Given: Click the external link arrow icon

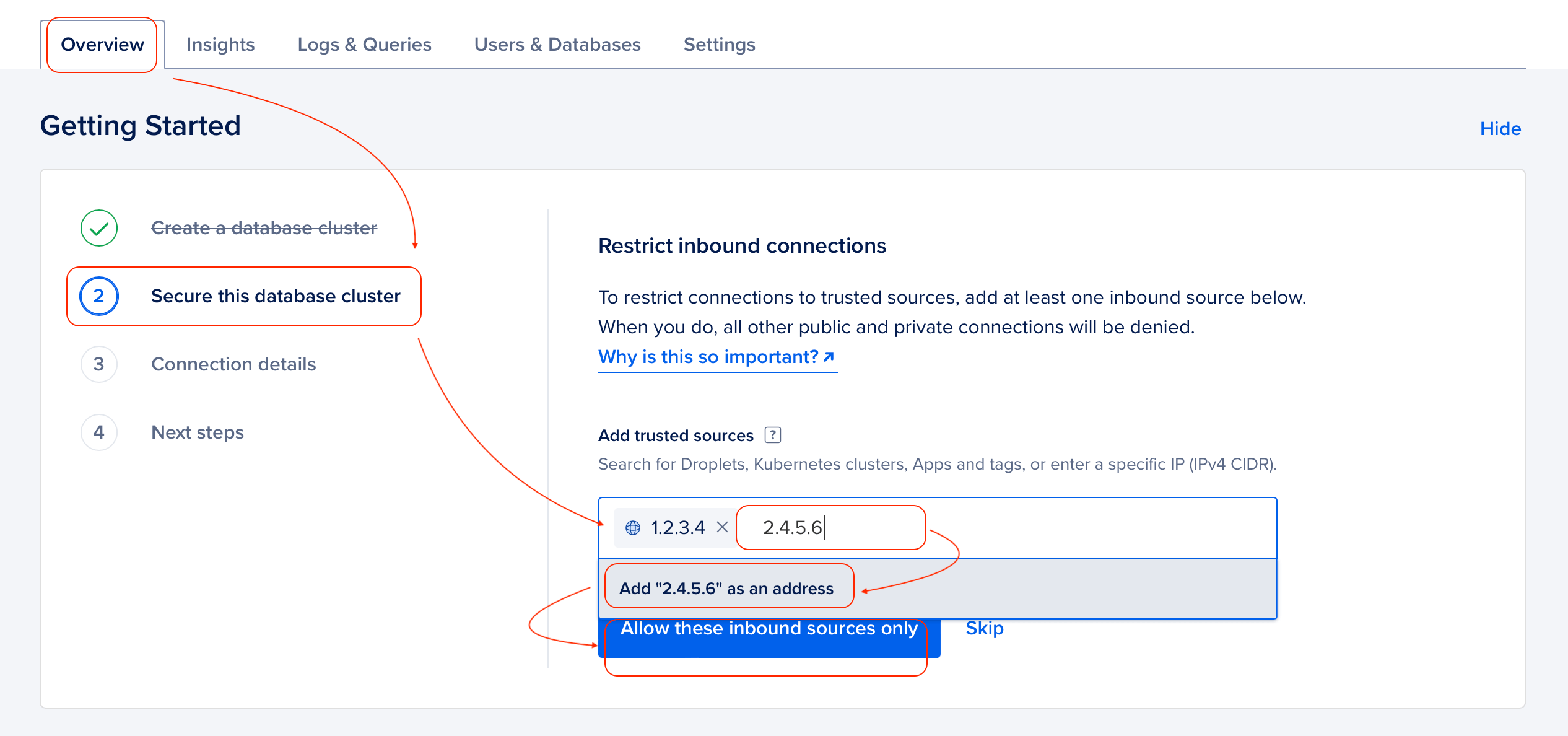Looking at the screenshot, I should [830, 356].
